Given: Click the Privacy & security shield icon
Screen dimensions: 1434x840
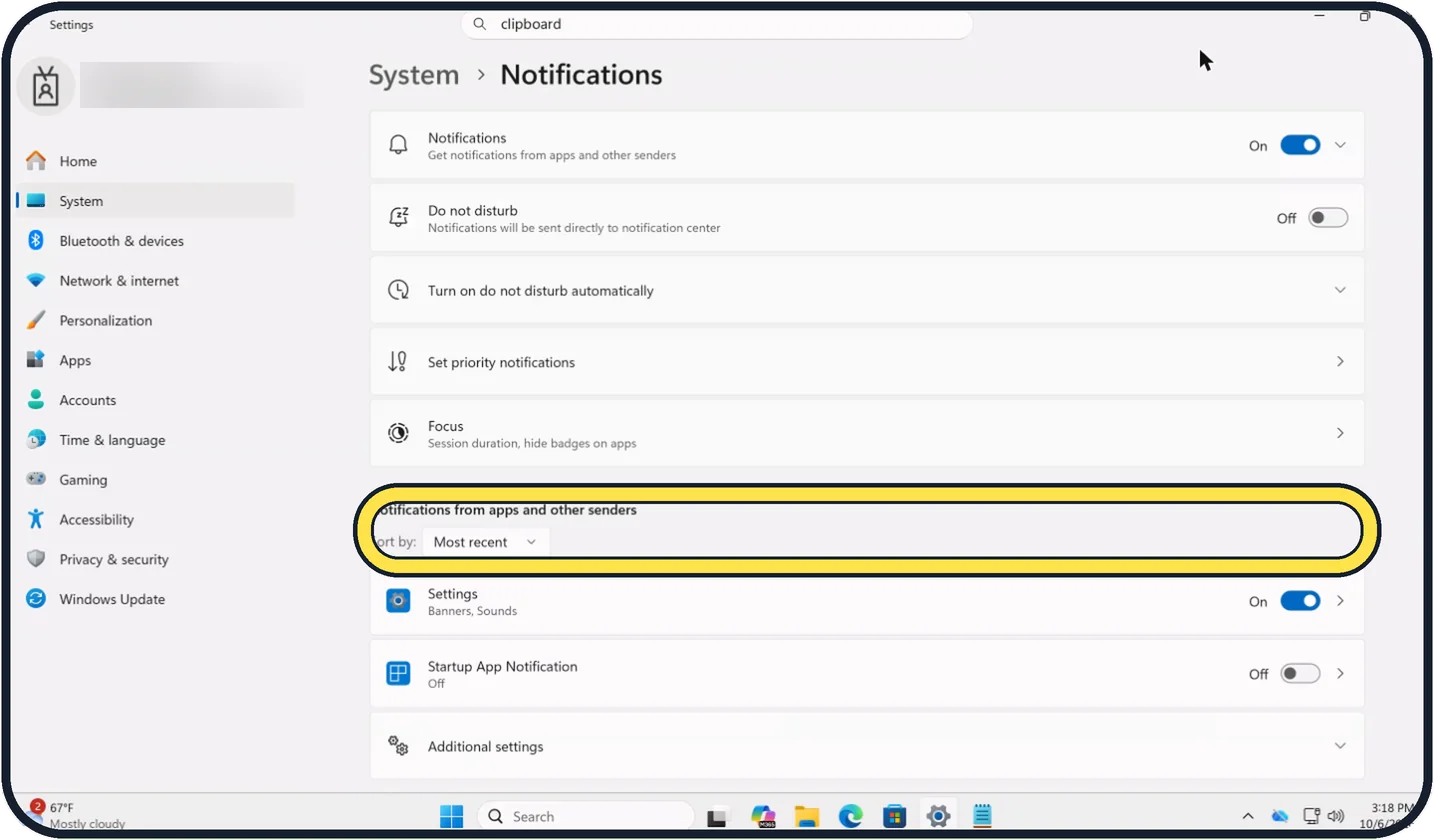Looking at the screenshot, I should 36,559.
